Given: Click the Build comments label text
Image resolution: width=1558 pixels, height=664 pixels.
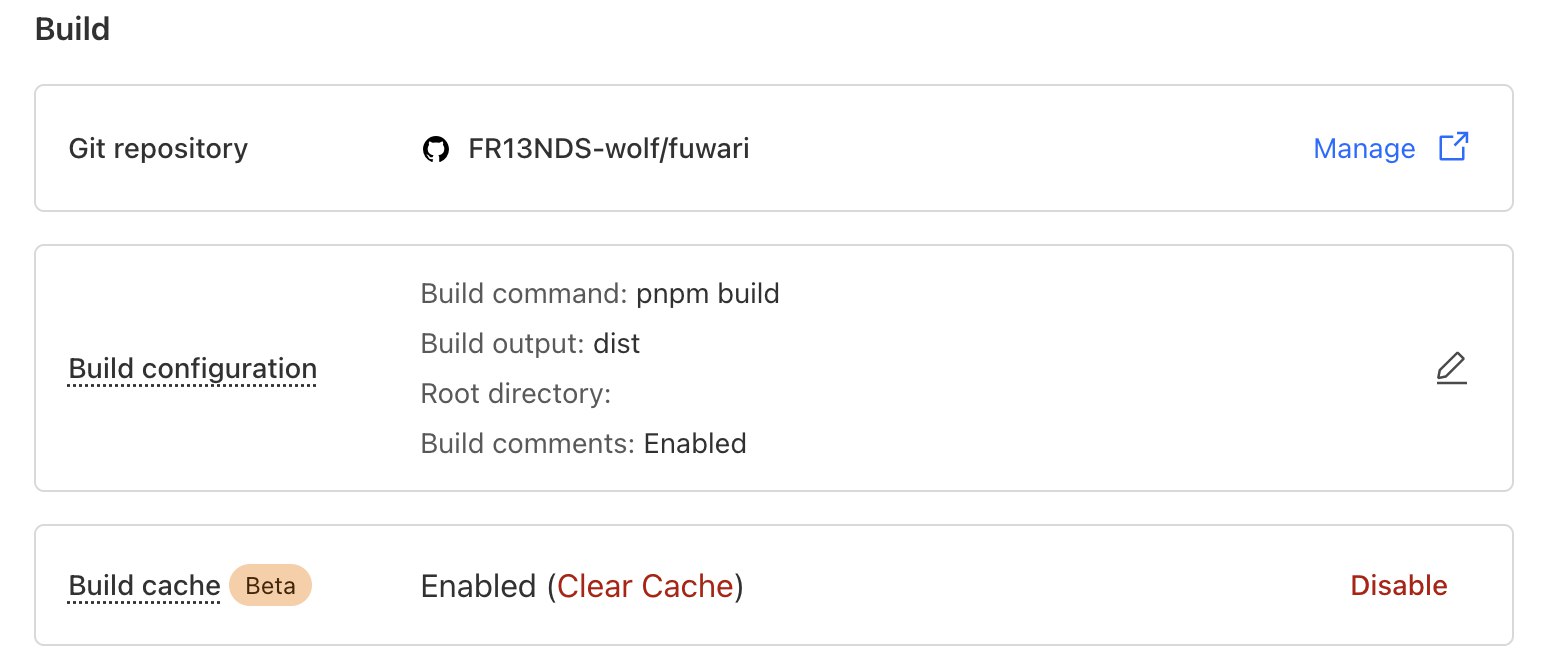Looking at the screenshot, I should point(527,443).
